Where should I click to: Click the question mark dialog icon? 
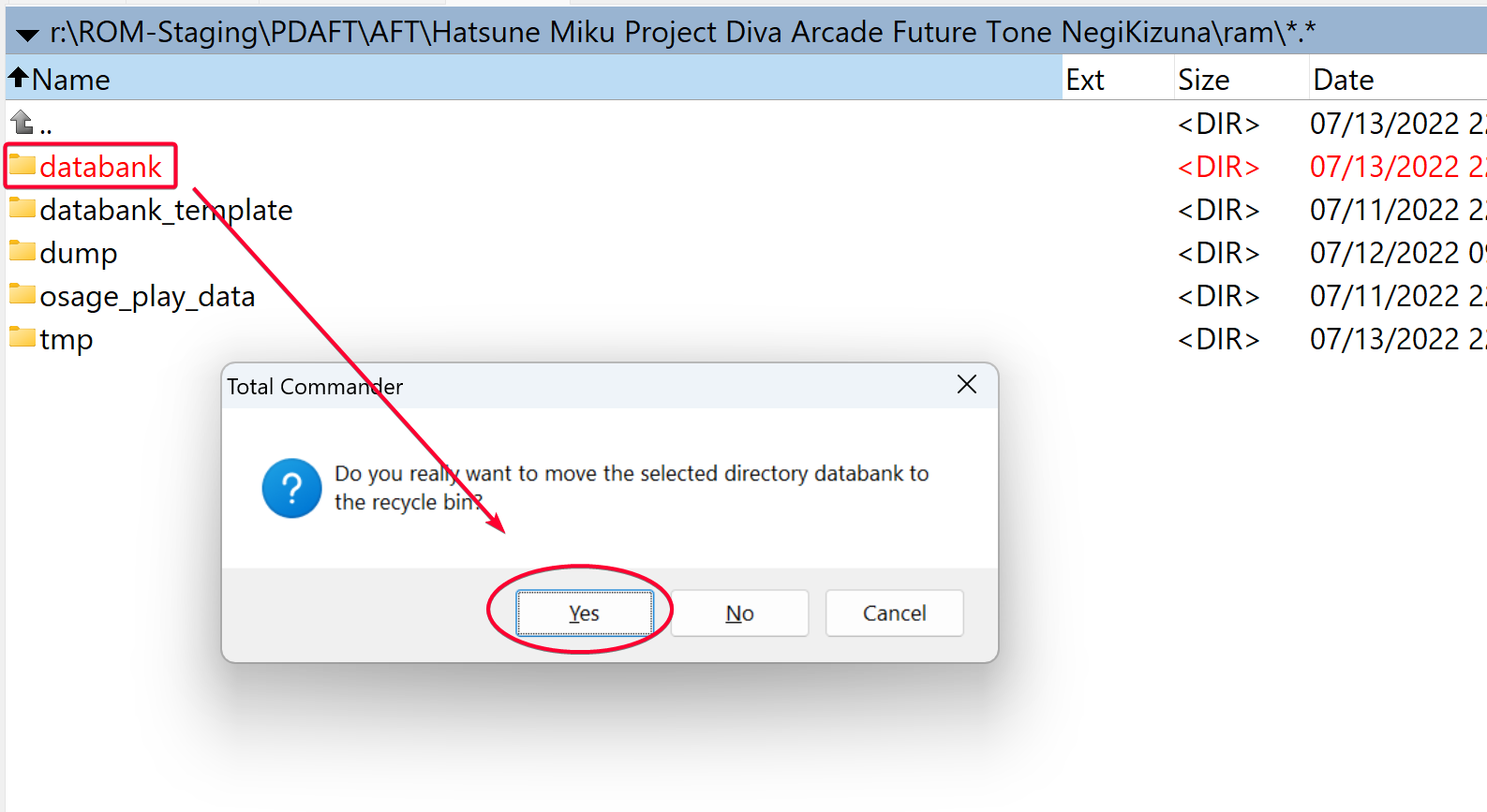click(x=291, y=488)
